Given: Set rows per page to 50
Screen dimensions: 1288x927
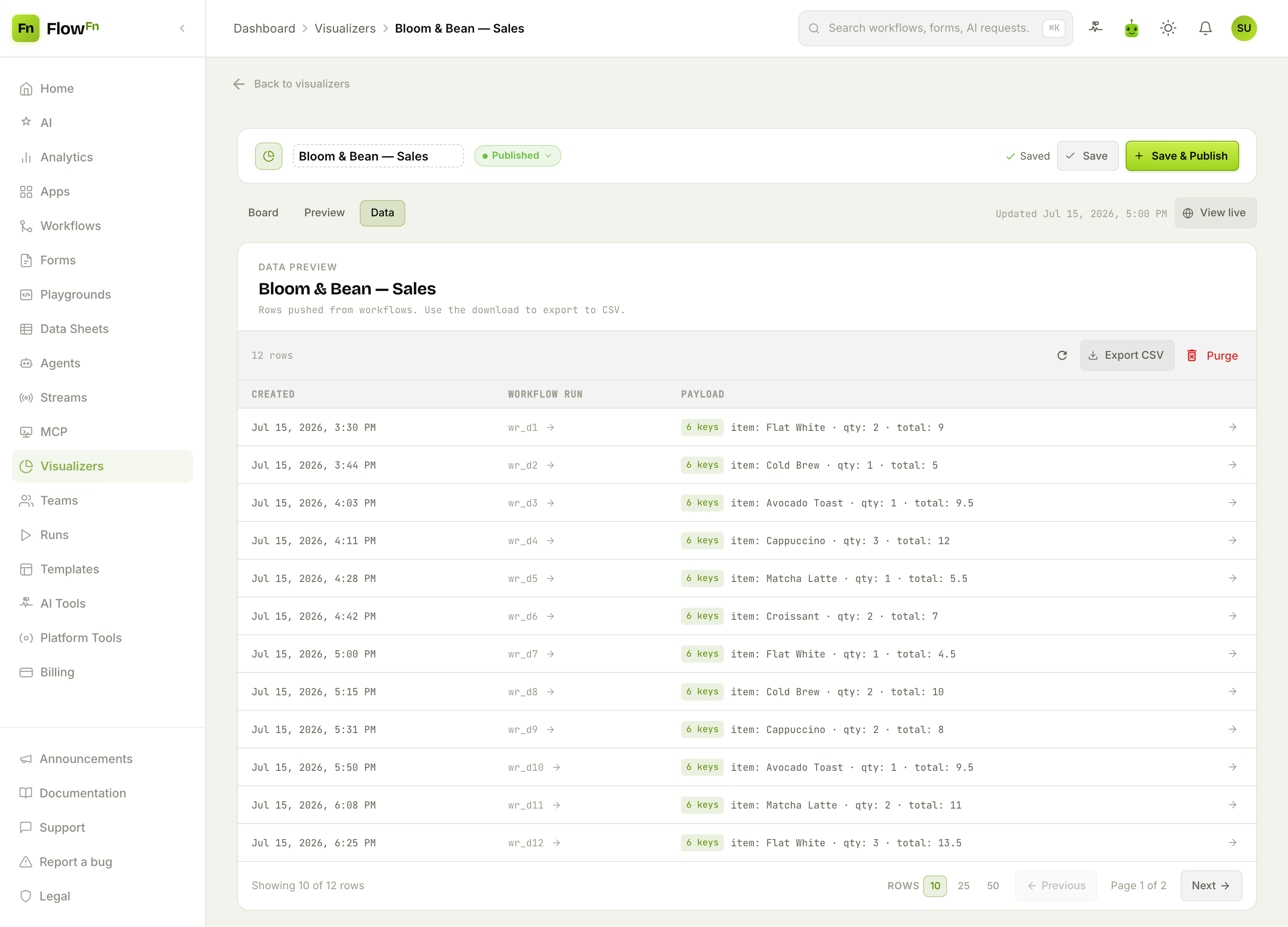Looking at the screenshot, I should 993,885.
